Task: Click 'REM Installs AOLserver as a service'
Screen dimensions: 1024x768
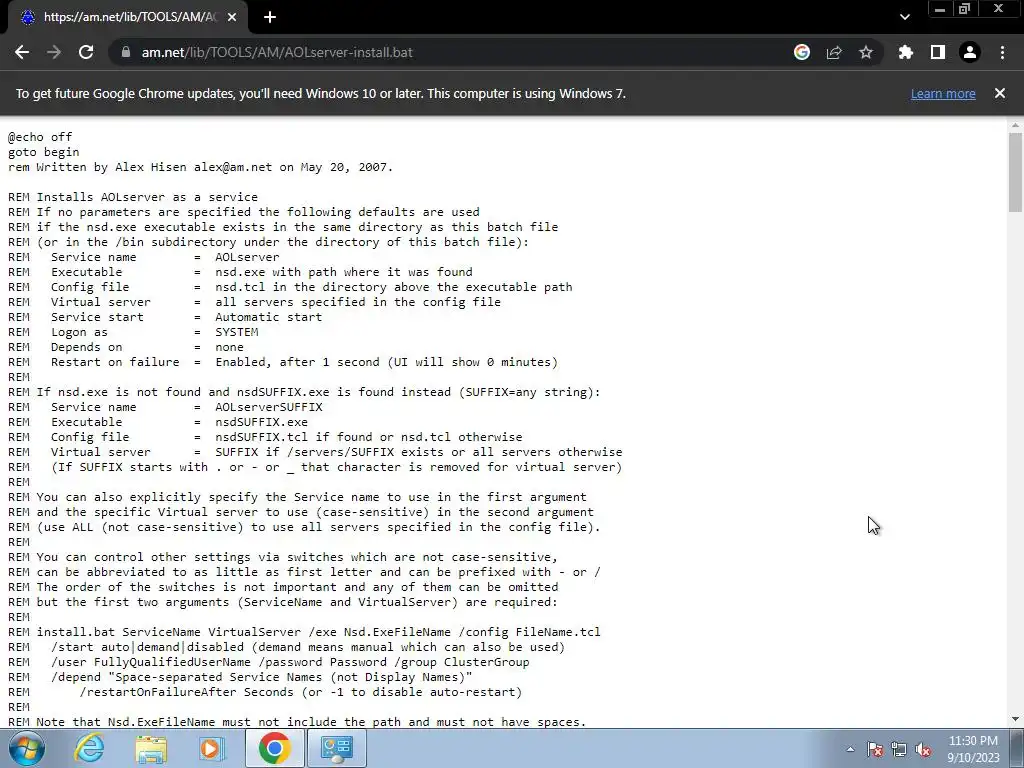Action: (133, 197)
